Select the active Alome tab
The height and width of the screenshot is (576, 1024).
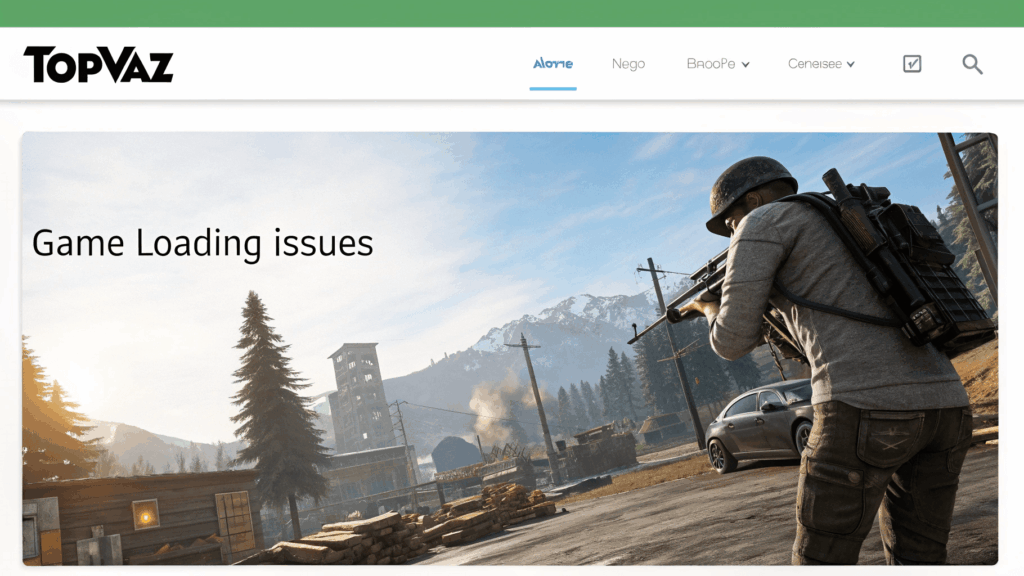pos(553,64)
